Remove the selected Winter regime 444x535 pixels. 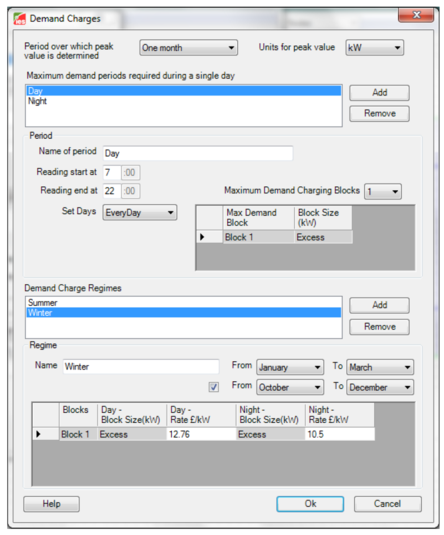click(x=379, y=327)
